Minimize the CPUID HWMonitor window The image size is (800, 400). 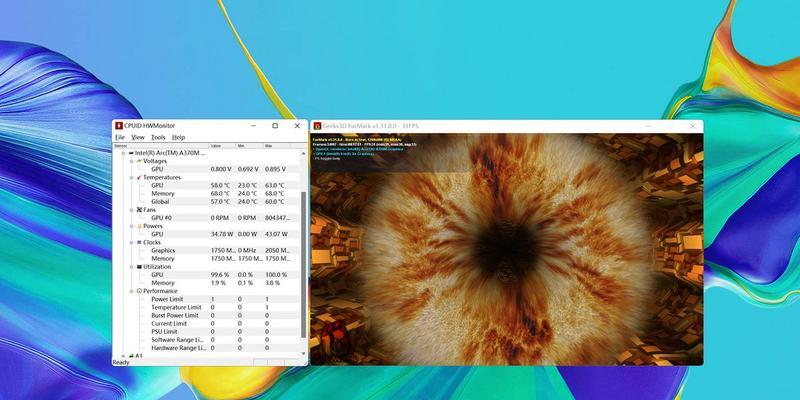(253, 126)
